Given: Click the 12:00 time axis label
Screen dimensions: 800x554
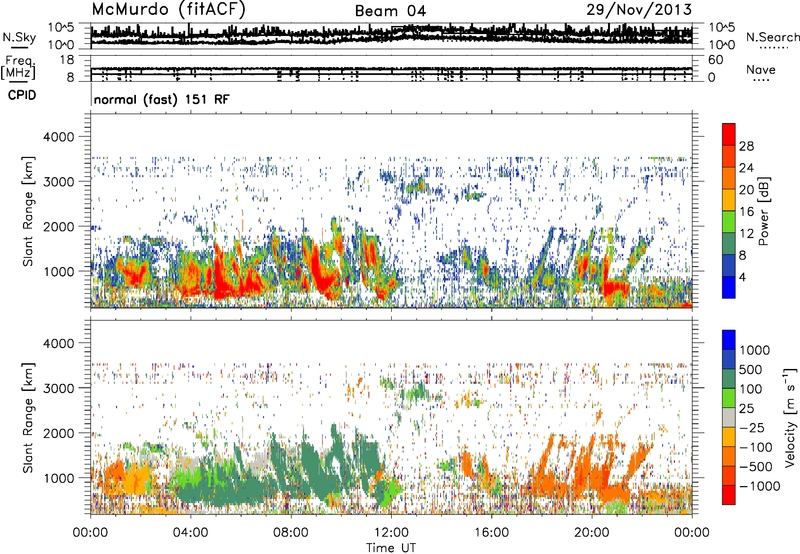Looking at the screenshot, I should tap(391, 533).
